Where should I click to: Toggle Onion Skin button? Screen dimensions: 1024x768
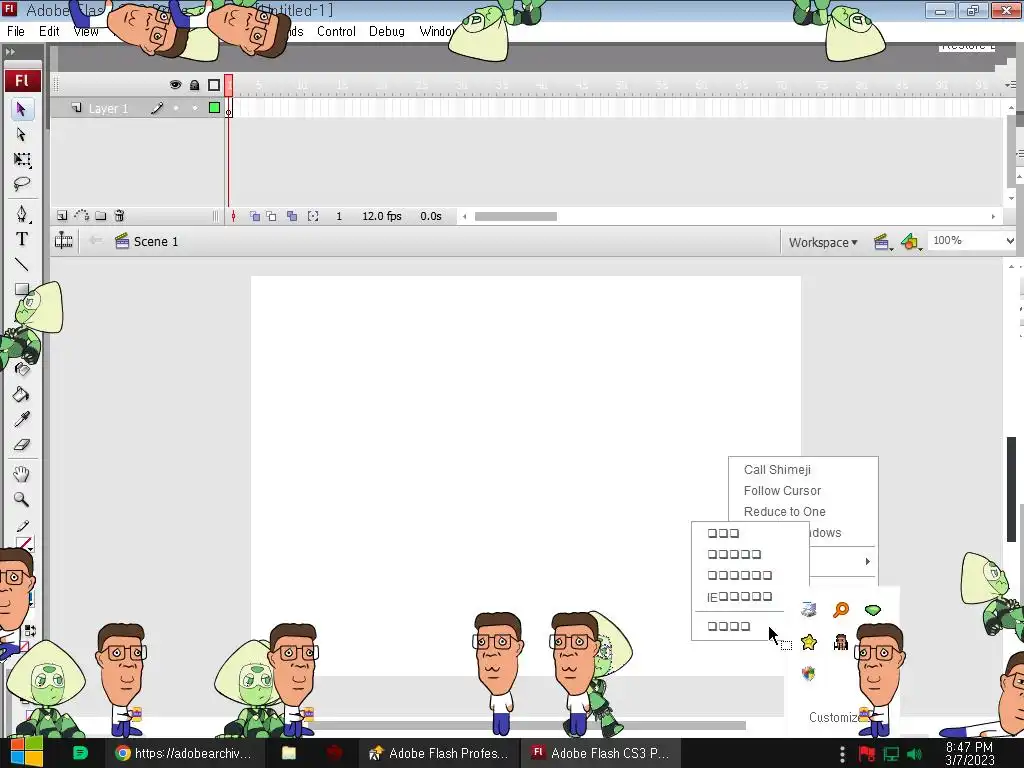coord(255,216)
